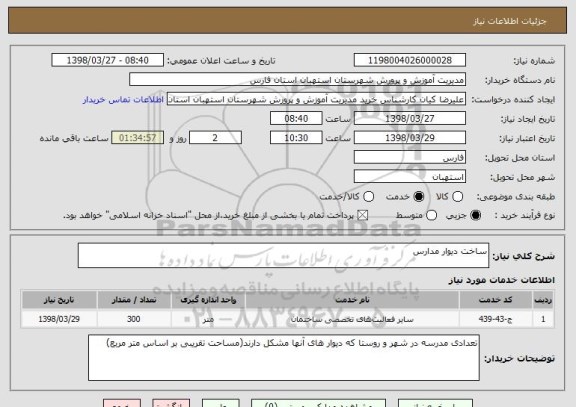
Task: Click the نام دستگاه خریدار field
Action: coord(298,80)
